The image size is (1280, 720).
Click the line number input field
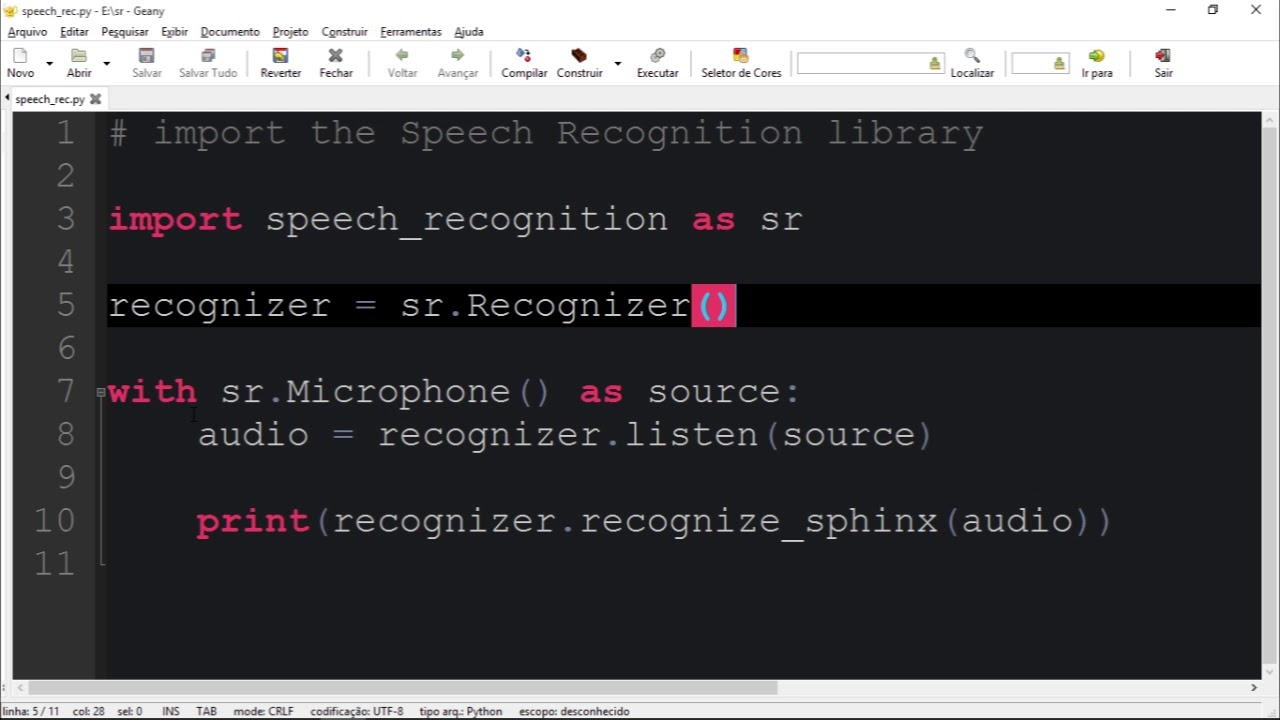1040,64
